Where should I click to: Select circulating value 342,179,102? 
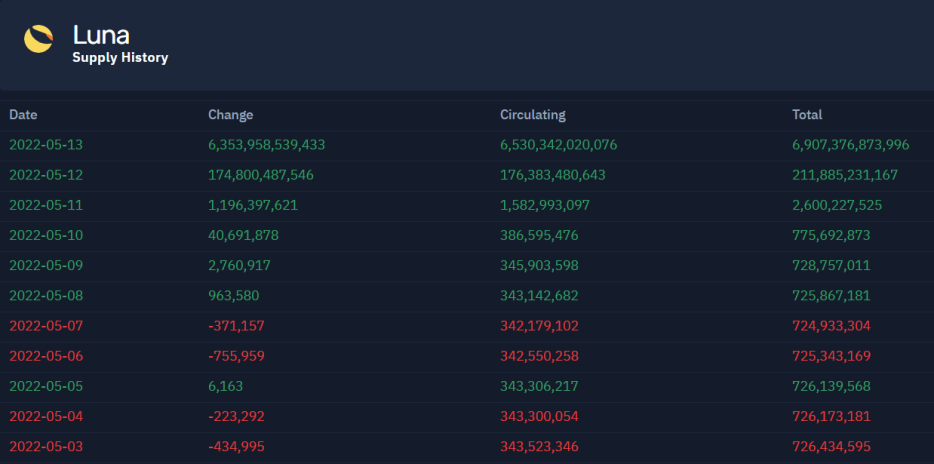pyautogui.click(x=539, y=326)
